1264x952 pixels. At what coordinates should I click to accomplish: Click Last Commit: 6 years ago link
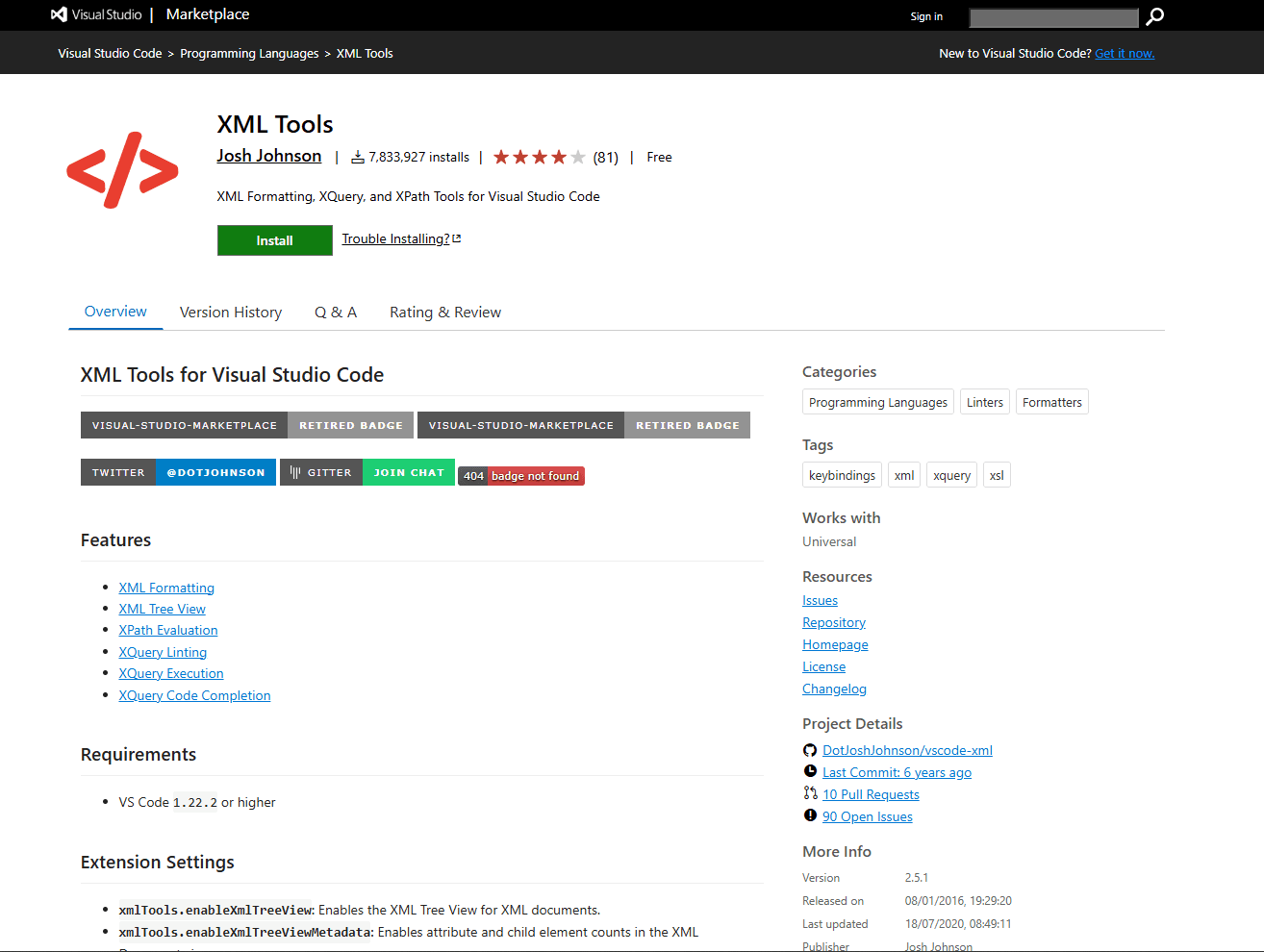897,772
